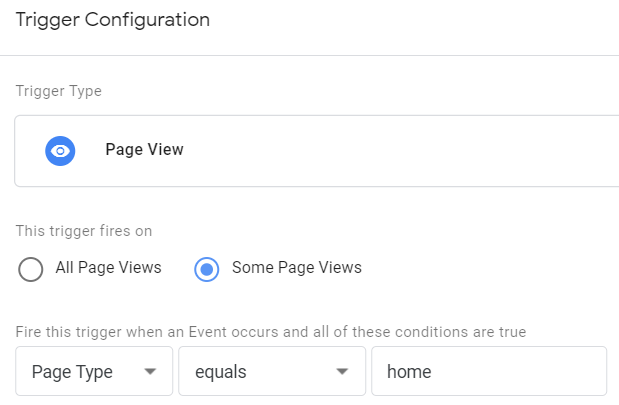
Task: Open the Page View trigger type box
Action: (317, 151)
